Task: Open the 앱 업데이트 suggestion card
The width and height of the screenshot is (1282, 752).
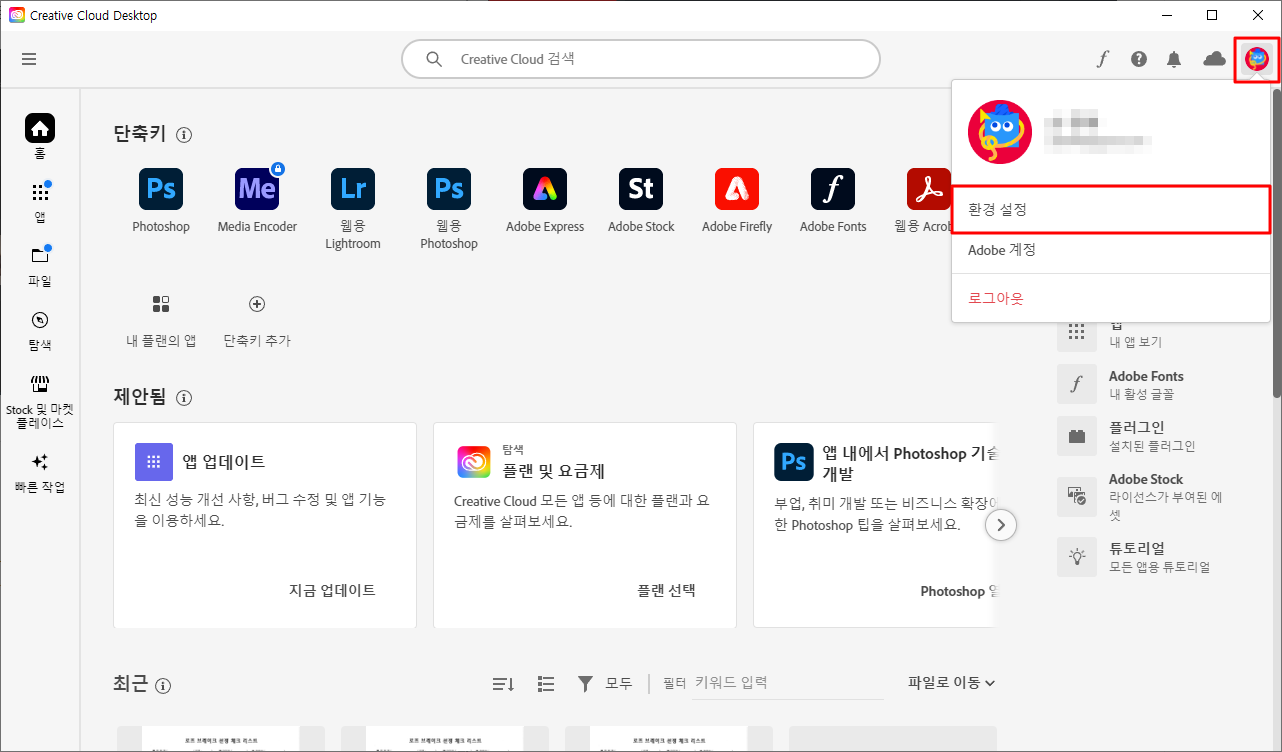Action: click(265, 525)
